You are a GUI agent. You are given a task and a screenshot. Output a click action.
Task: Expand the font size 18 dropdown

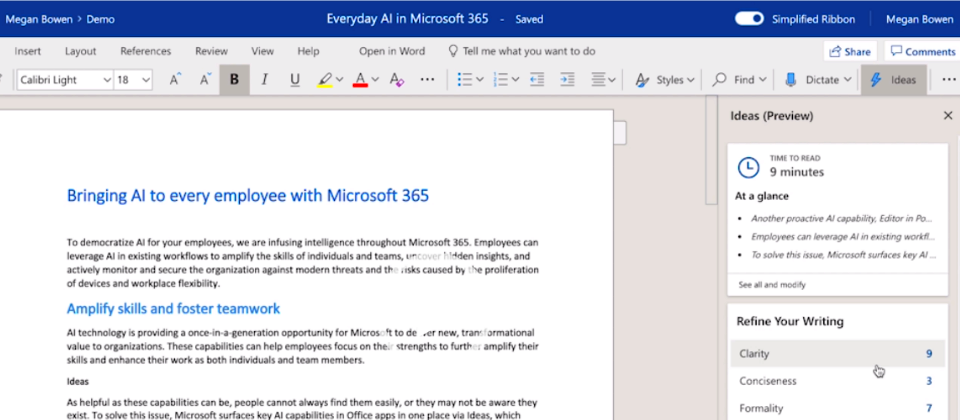pyautogui.click(x=146, y=80)
